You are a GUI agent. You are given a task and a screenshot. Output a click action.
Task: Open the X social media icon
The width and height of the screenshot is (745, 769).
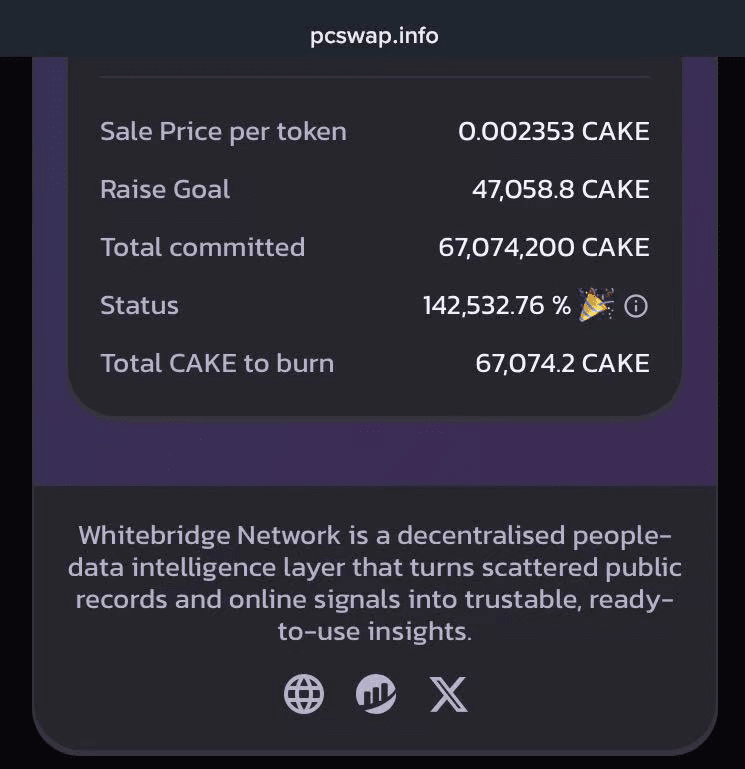[x=448, y=693]
